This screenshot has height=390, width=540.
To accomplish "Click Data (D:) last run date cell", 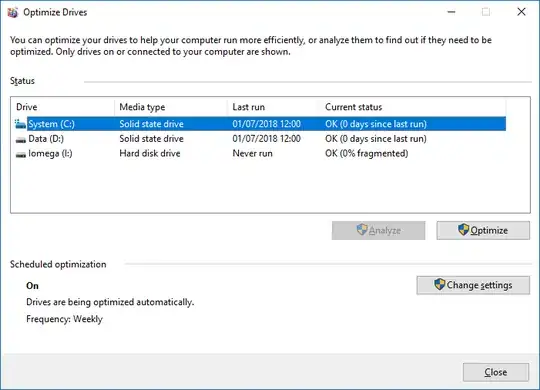I will (x=266, y=139).
